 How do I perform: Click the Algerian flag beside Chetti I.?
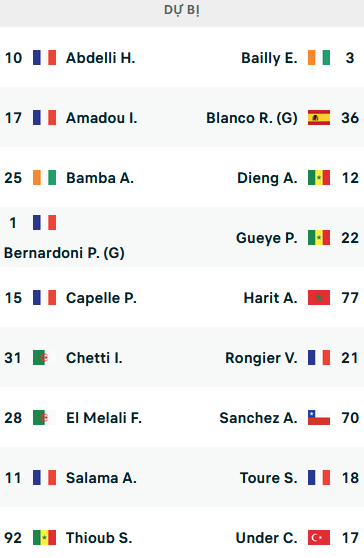(x=44, y=358)
